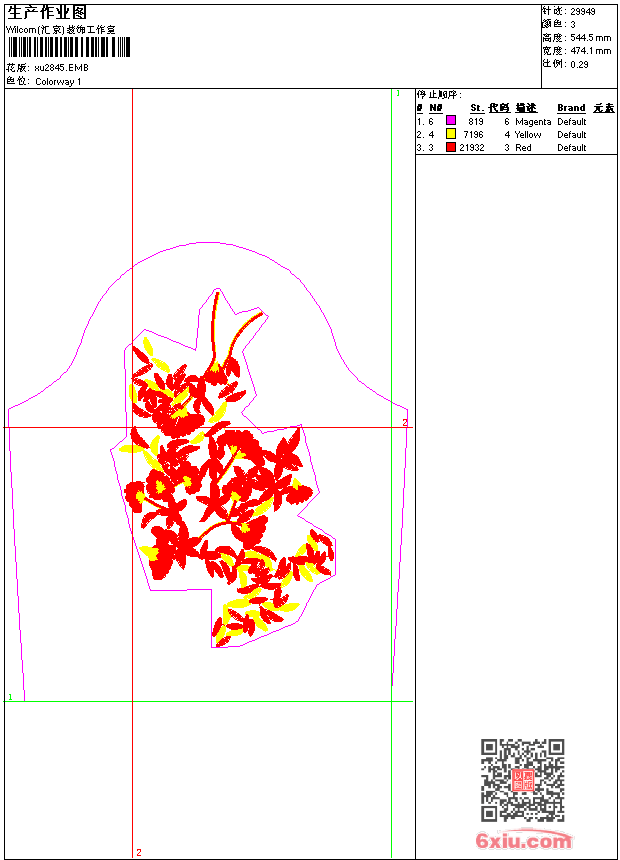
Task: Click the 544.5 mm height value
Action: tap(590, 38)
